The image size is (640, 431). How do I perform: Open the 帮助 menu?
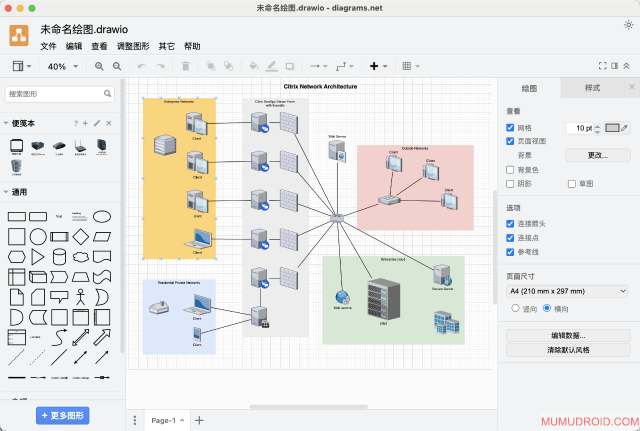192,46
